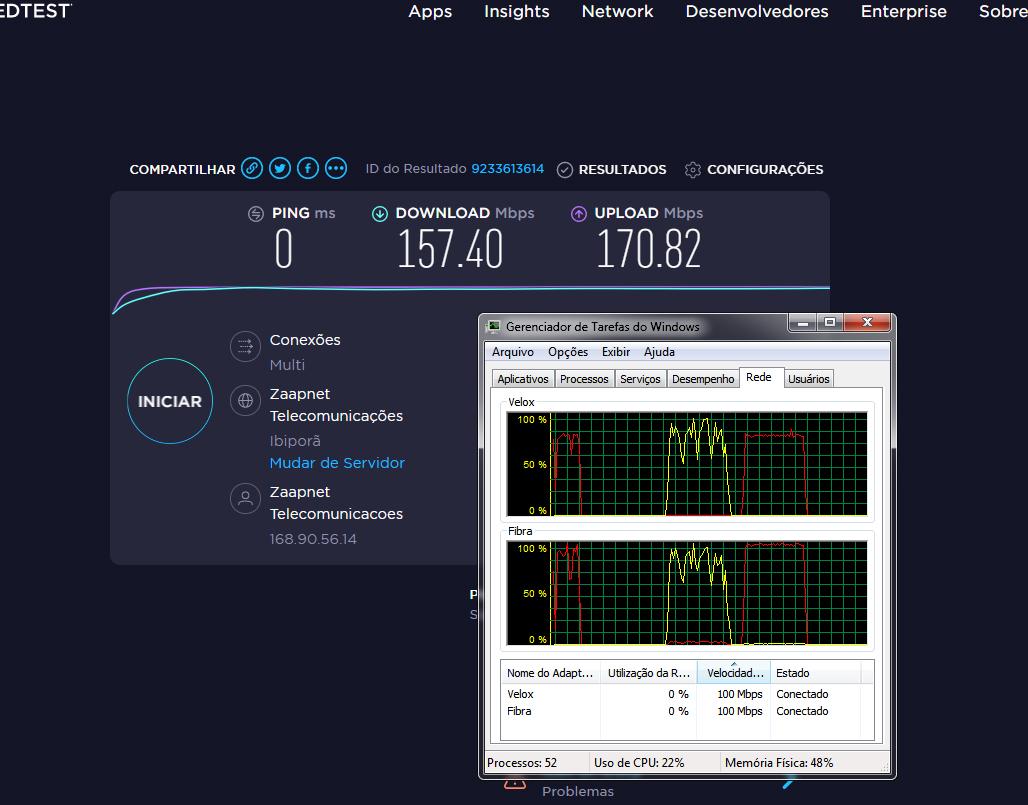1028x805 pixels.
Task: Open result ID 9233613614 link
Action: coord(507,168)
